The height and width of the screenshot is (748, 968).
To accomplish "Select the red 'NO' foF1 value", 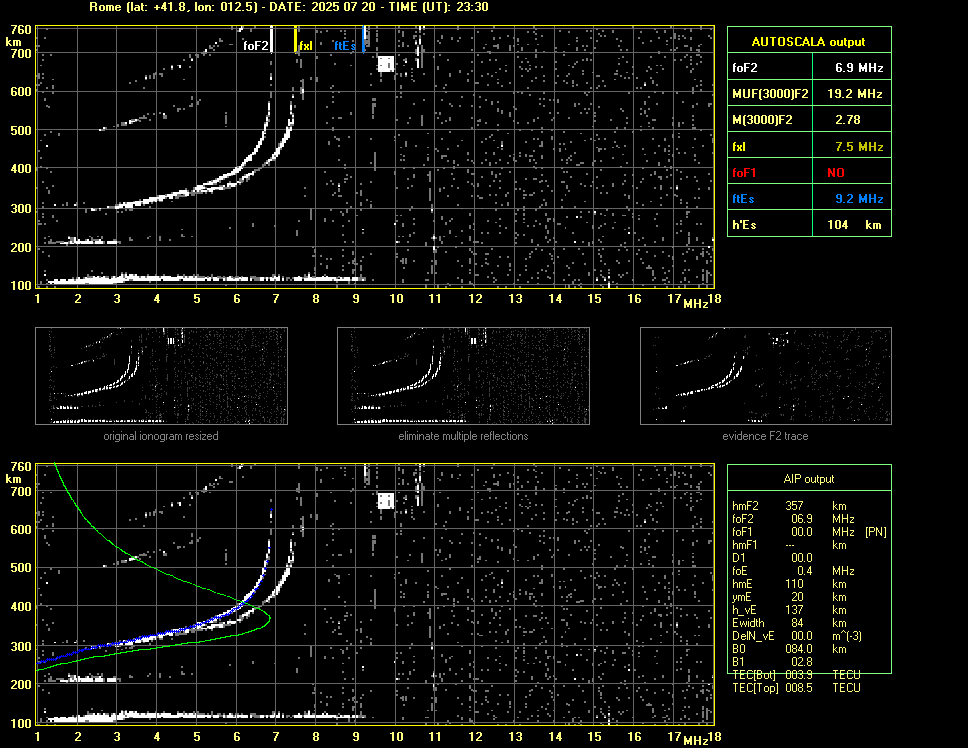I will tap(836, 173).
